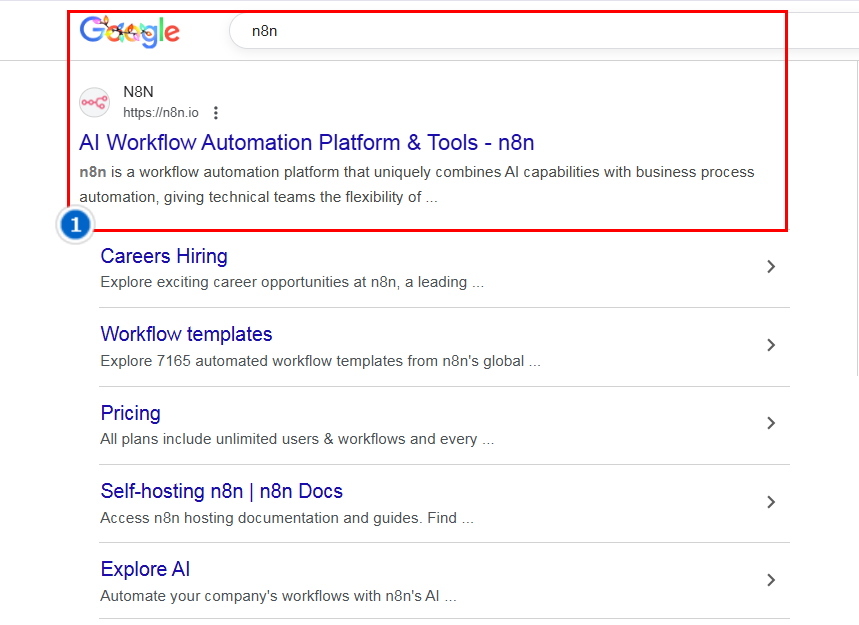Open the Self-hosting n8n | n8n Docs sitelink
This screenshot has width=859, height=625.
pos(221,491)
